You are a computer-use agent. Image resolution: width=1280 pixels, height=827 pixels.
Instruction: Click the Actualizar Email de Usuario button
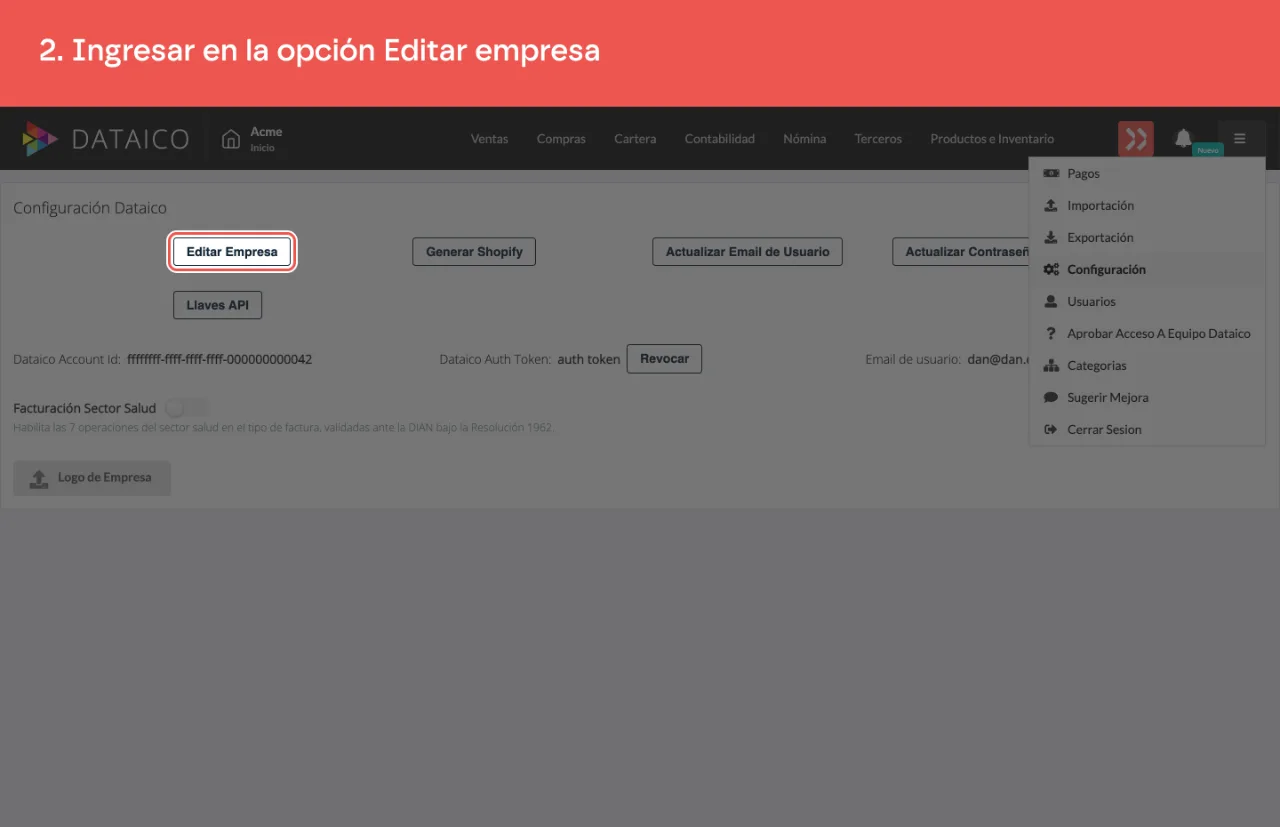click(747, 252)
